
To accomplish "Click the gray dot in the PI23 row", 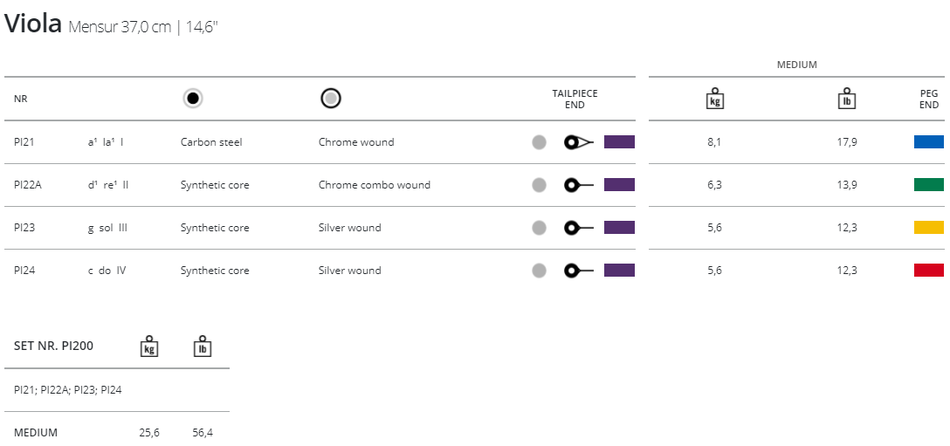I will (539, 228).
